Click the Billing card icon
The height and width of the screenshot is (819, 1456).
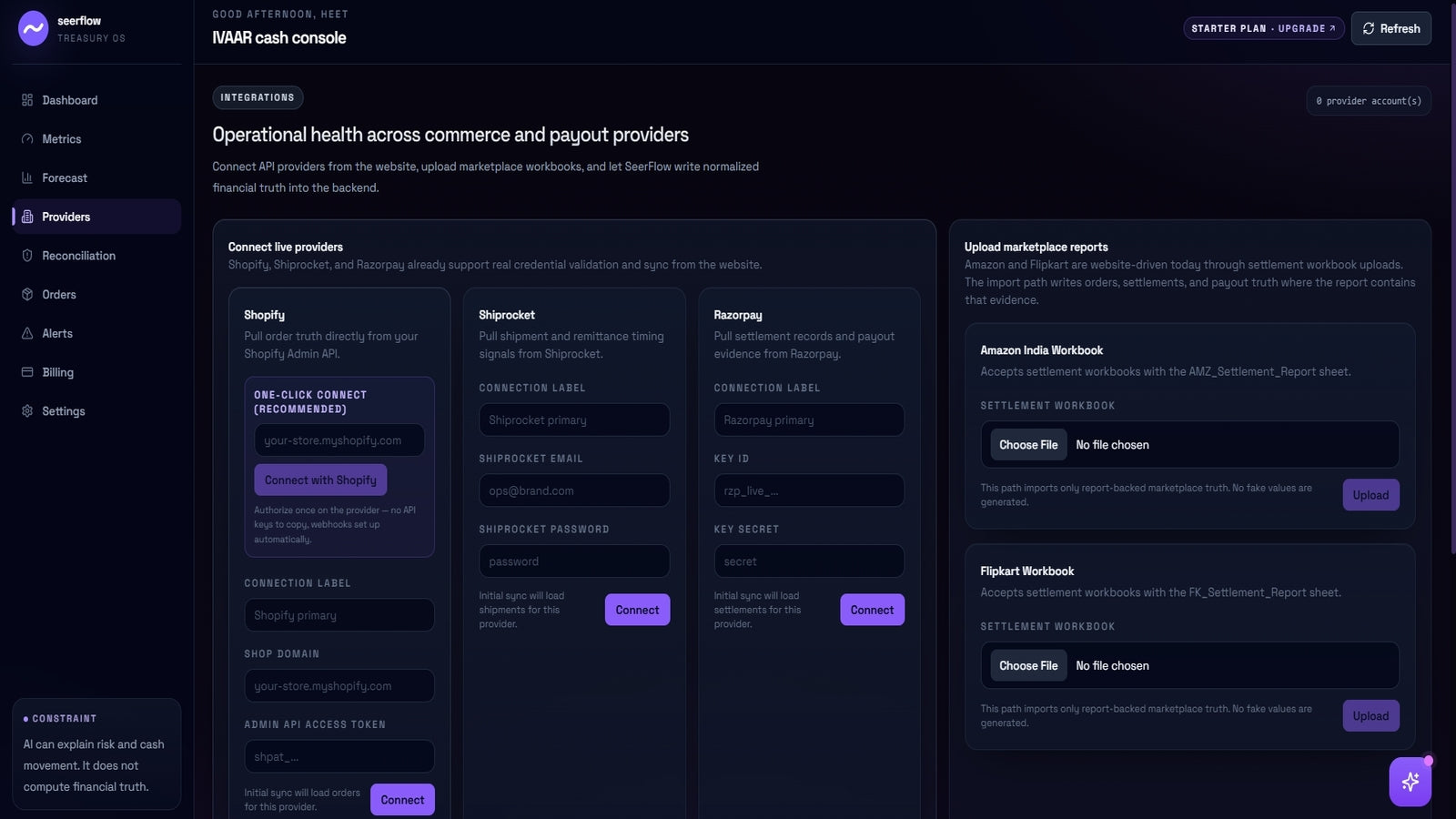(x=27, y=372)
